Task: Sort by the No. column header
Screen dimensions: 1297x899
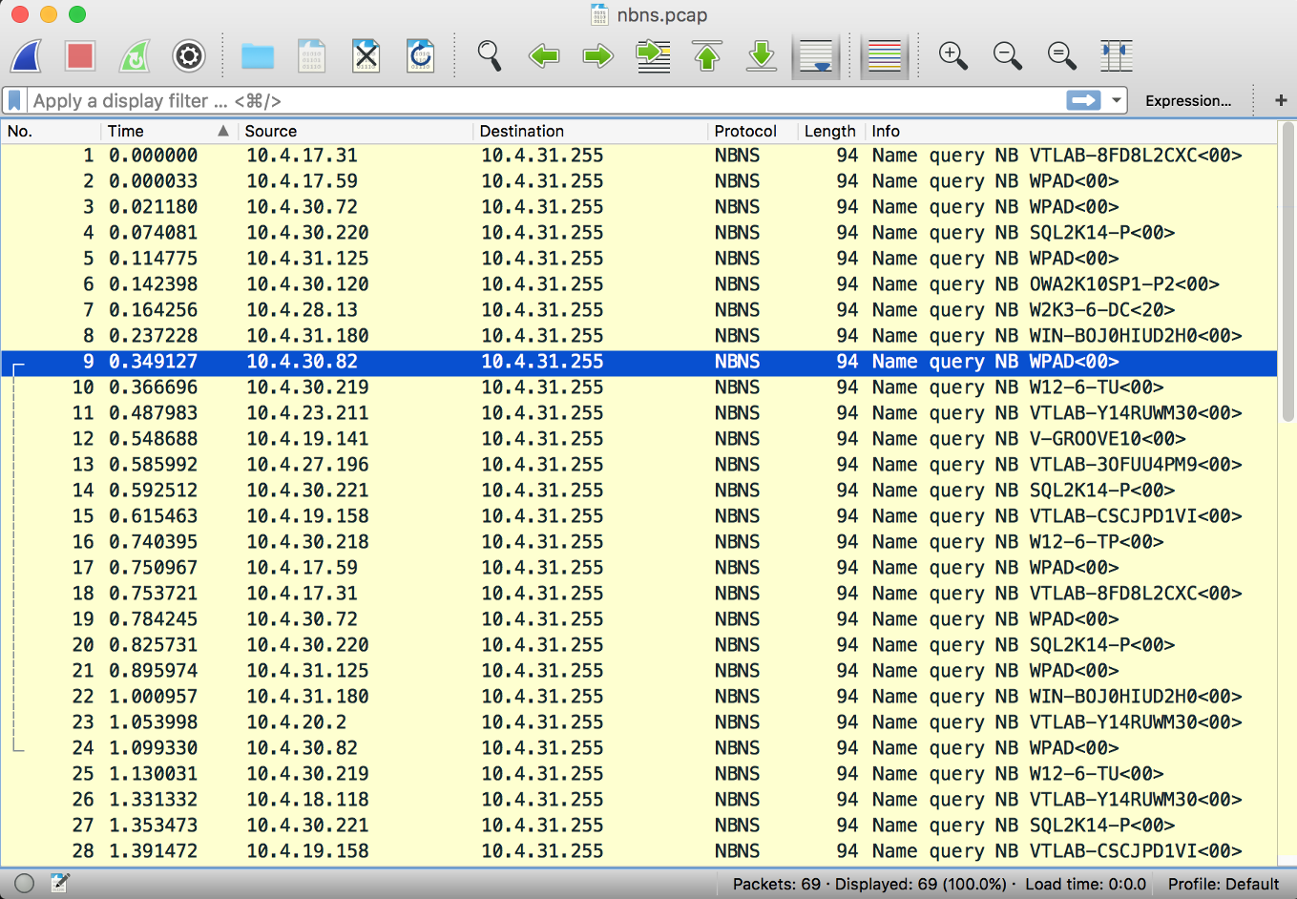Action: pos(51,131)
